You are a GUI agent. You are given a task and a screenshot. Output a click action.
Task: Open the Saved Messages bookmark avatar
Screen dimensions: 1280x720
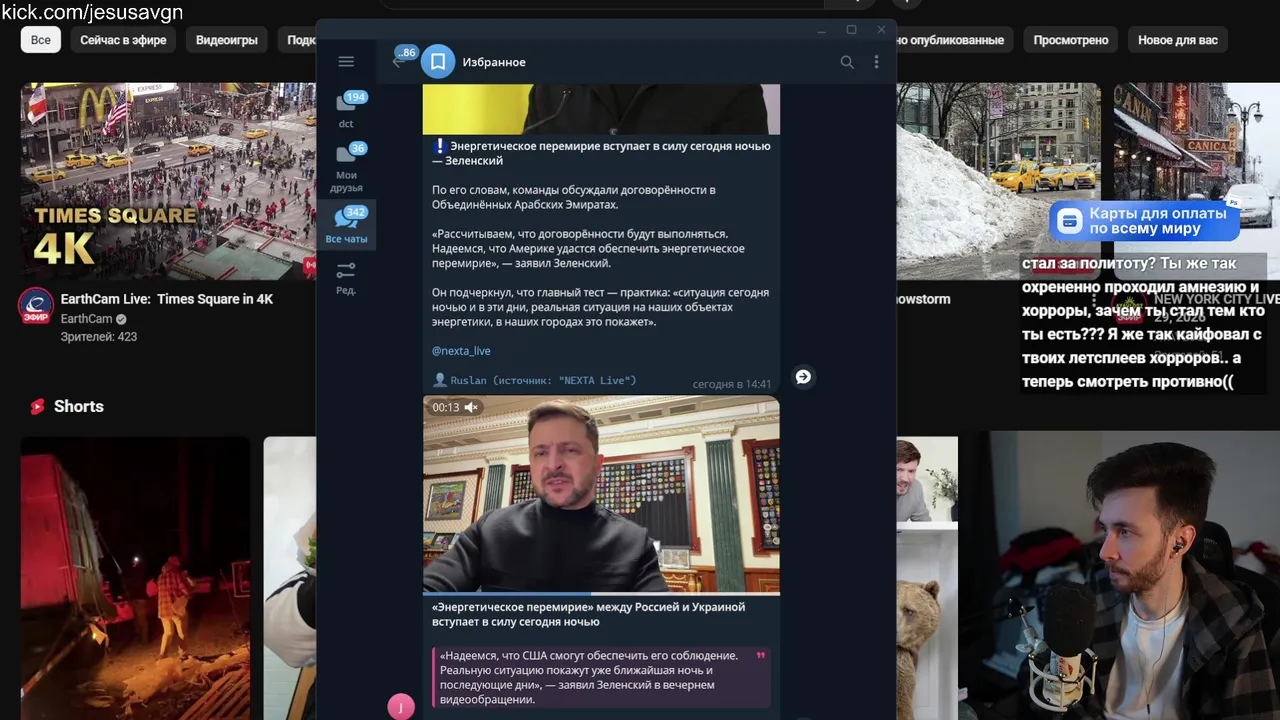tap(437, 62)
